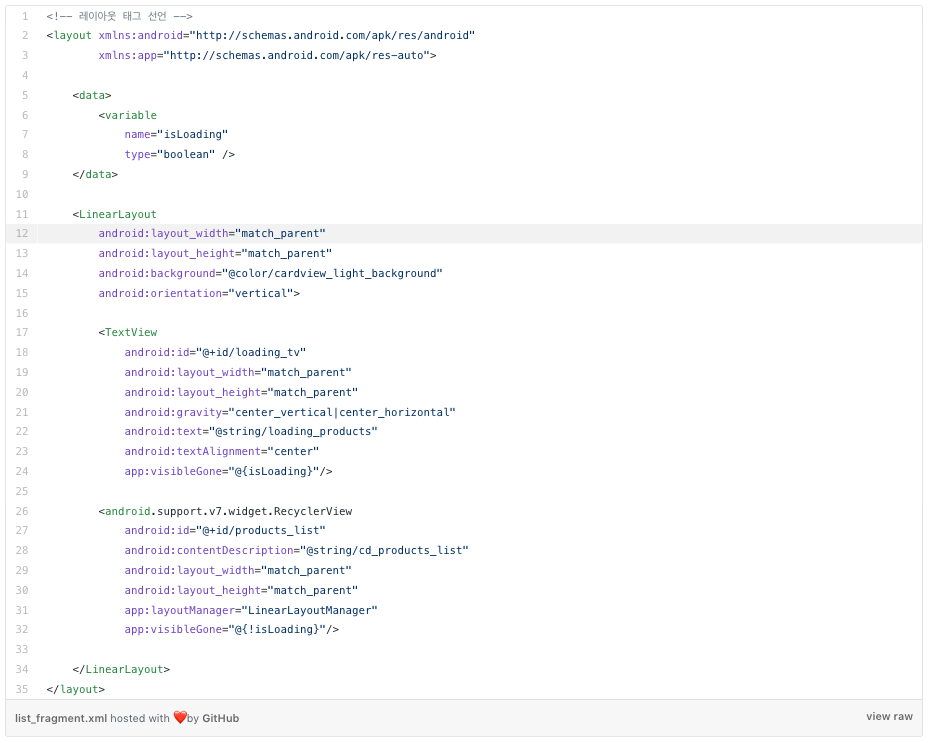
Task: Select line number 26 in the gutter
Action: click(22, 511)
